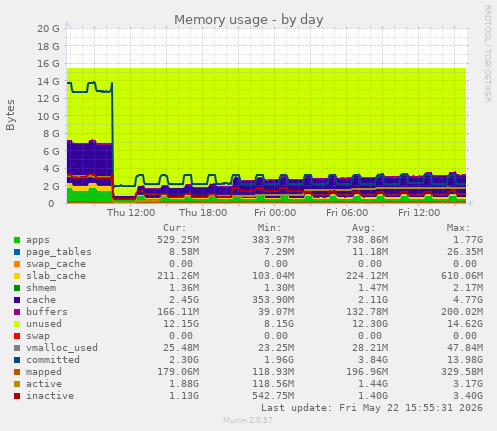Click buffers average value 132.78M
Screen dimensions: 497x431
(x=367, y=312)
